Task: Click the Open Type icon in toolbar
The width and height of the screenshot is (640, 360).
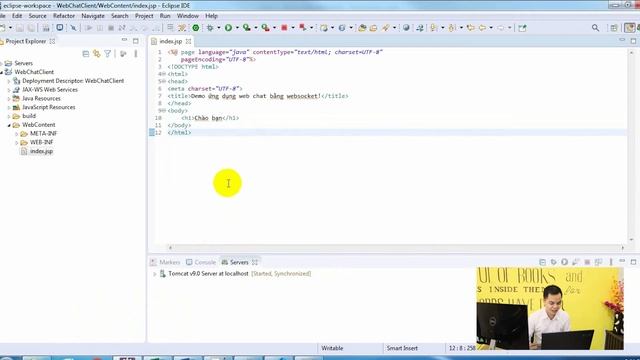Action: point(362,28)
